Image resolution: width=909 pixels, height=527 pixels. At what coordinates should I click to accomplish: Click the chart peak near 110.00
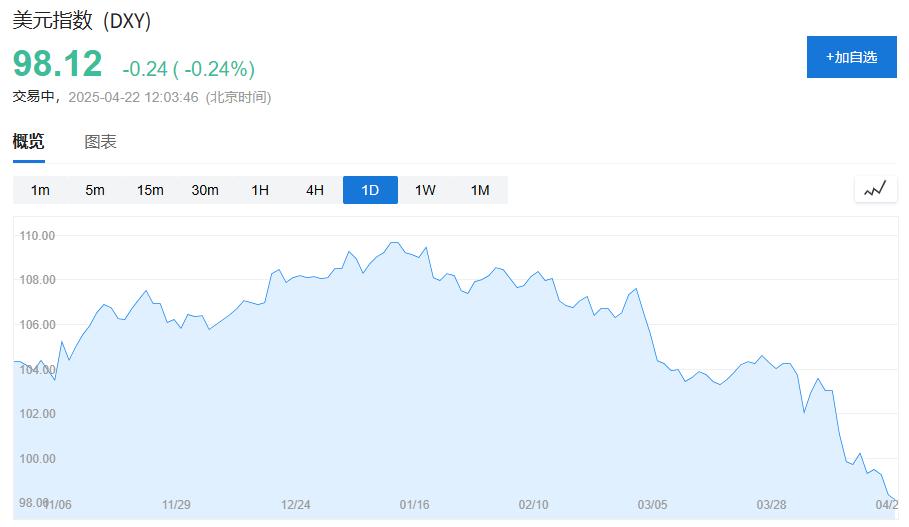(393, 242)
